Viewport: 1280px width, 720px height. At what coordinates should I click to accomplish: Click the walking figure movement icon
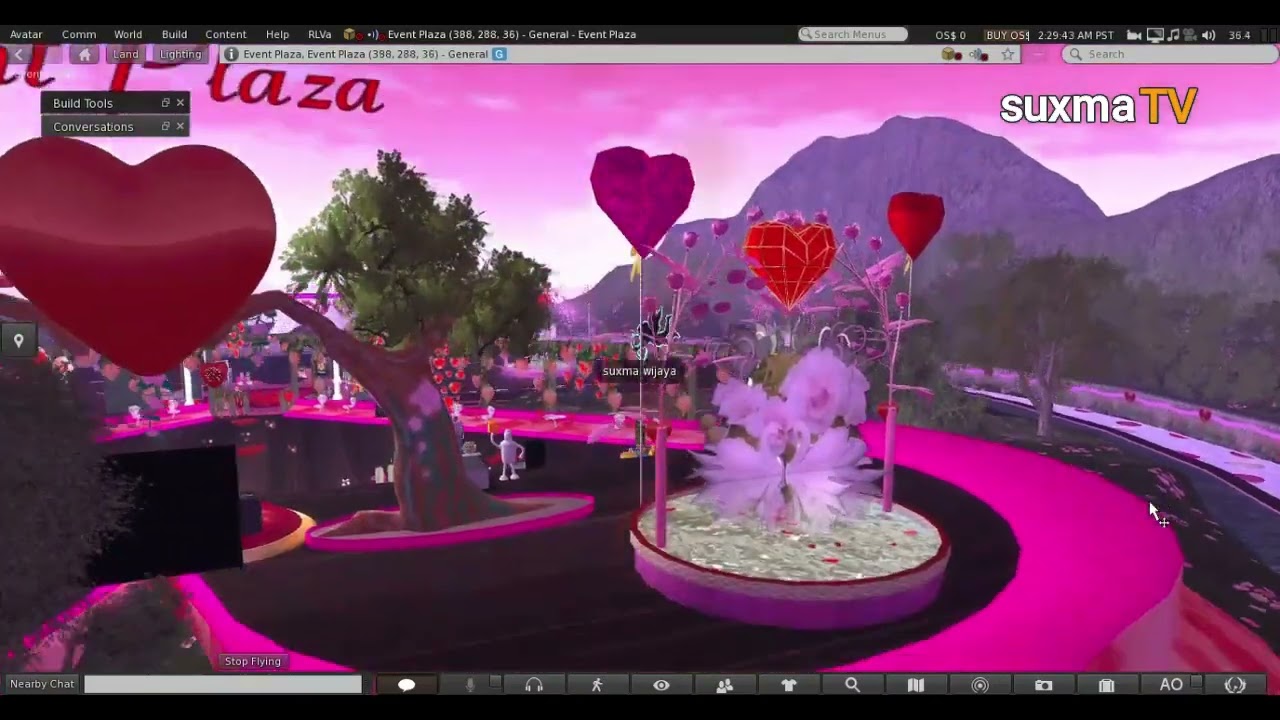[x=597, y=685]
